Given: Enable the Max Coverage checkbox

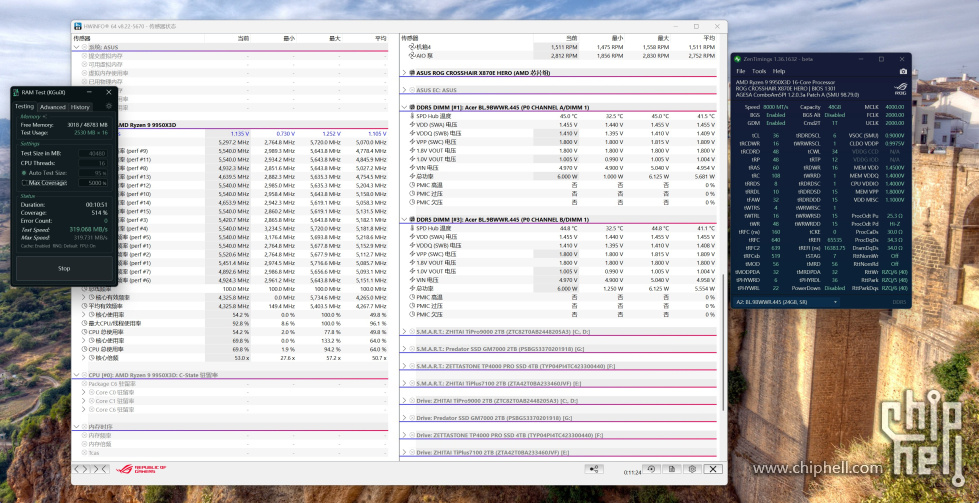Looking at the screenshot, I should point(24,183).
